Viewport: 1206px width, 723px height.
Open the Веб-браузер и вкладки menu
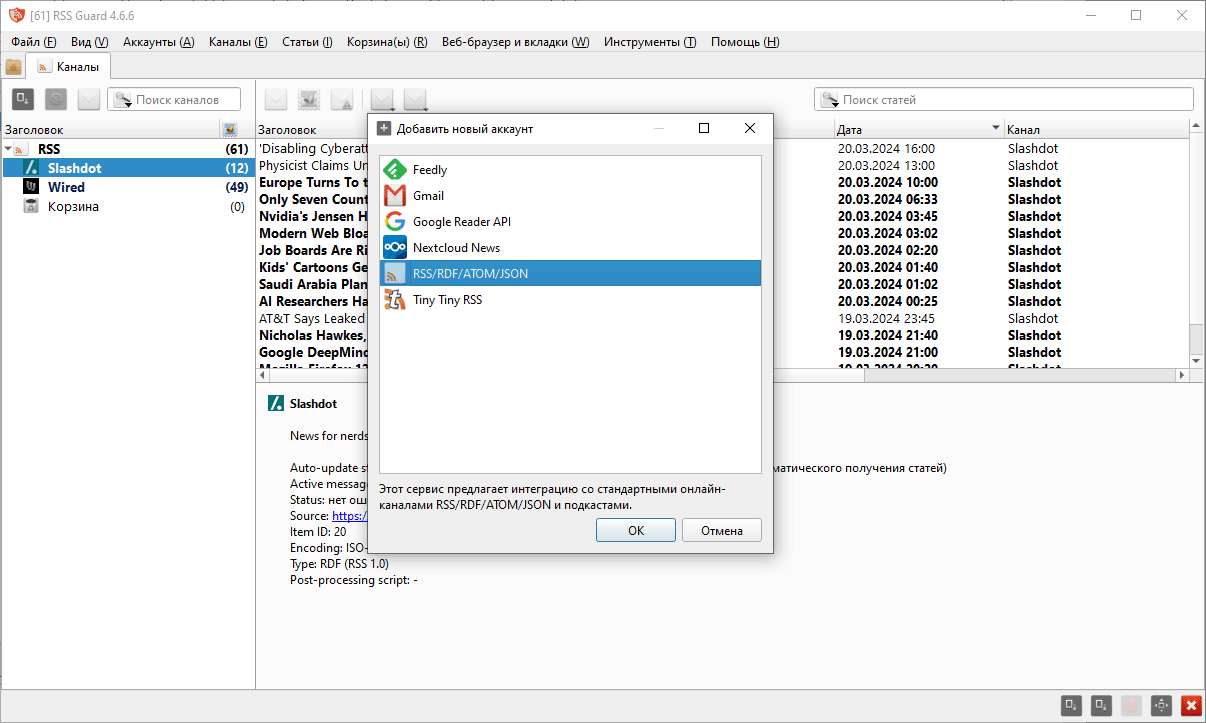coord(515,42)
